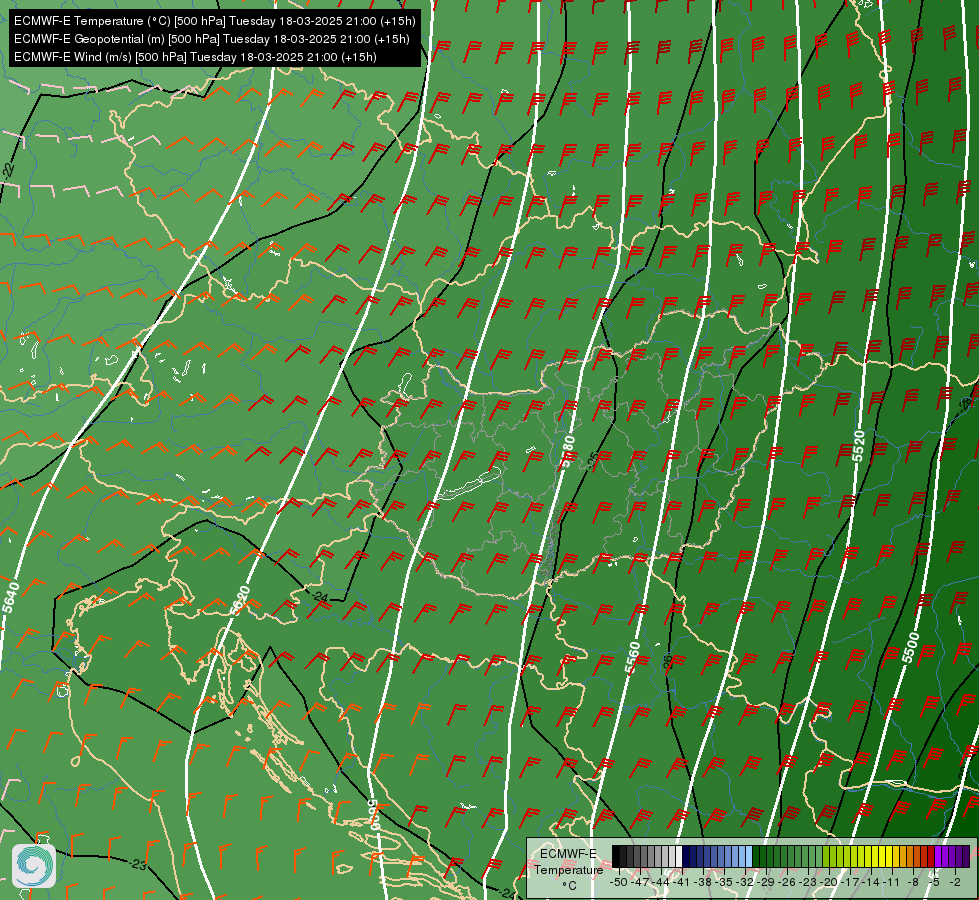979x900 pixels.
Task: Click the -26 value on legend scale
Action: coord(787,882)
